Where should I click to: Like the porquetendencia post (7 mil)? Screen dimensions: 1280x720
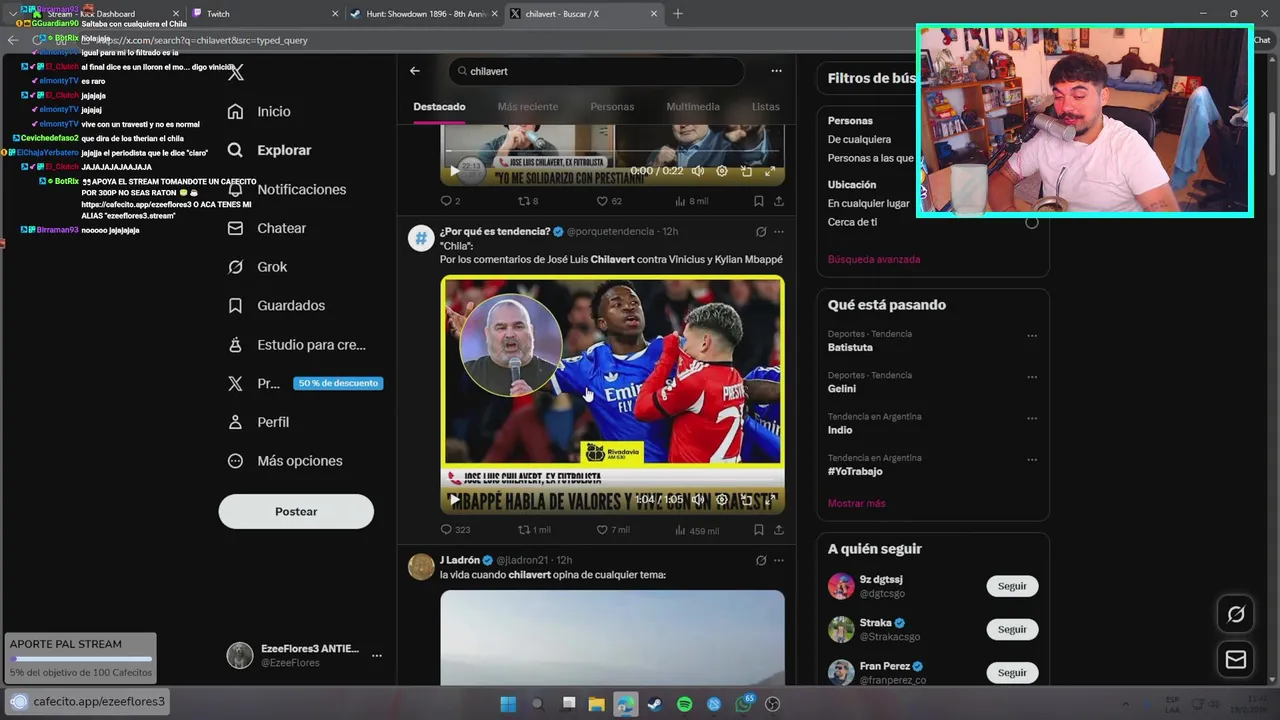click(612, 530)
